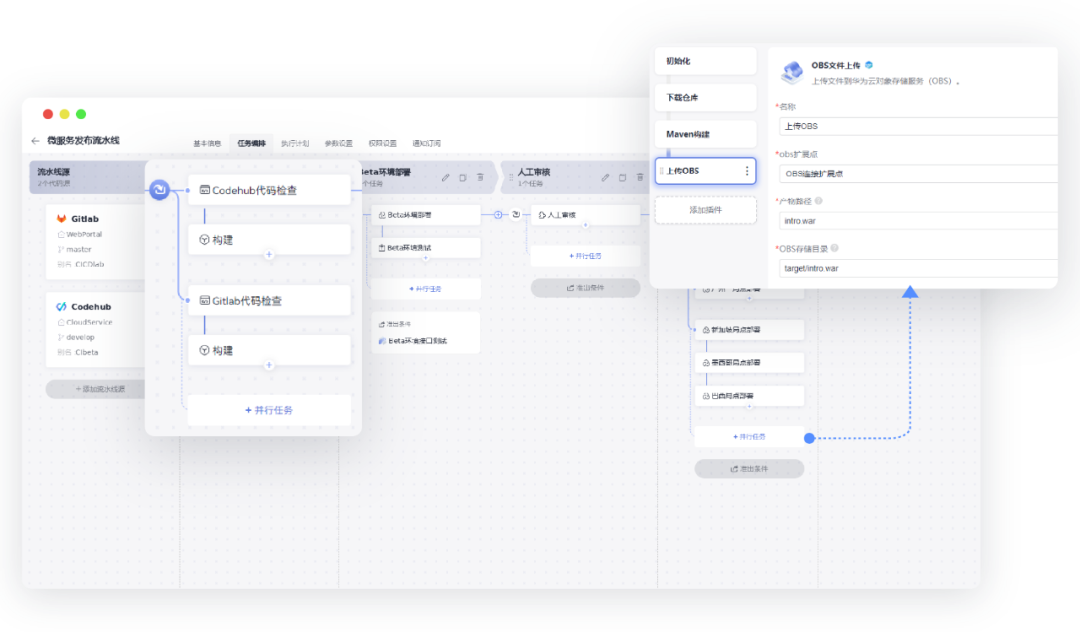1080x632 pixels.
Task: Open the 构建 task under Gitlab代码检查
Action: 269,350
